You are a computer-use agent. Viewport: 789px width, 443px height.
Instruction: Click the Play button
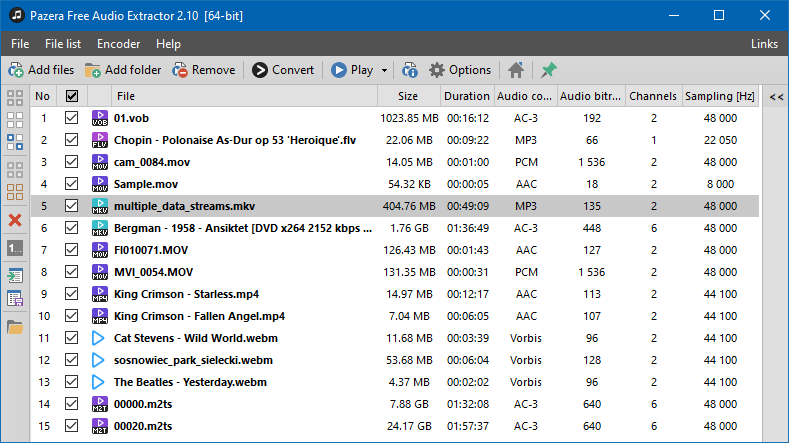[x=352, y=70]
